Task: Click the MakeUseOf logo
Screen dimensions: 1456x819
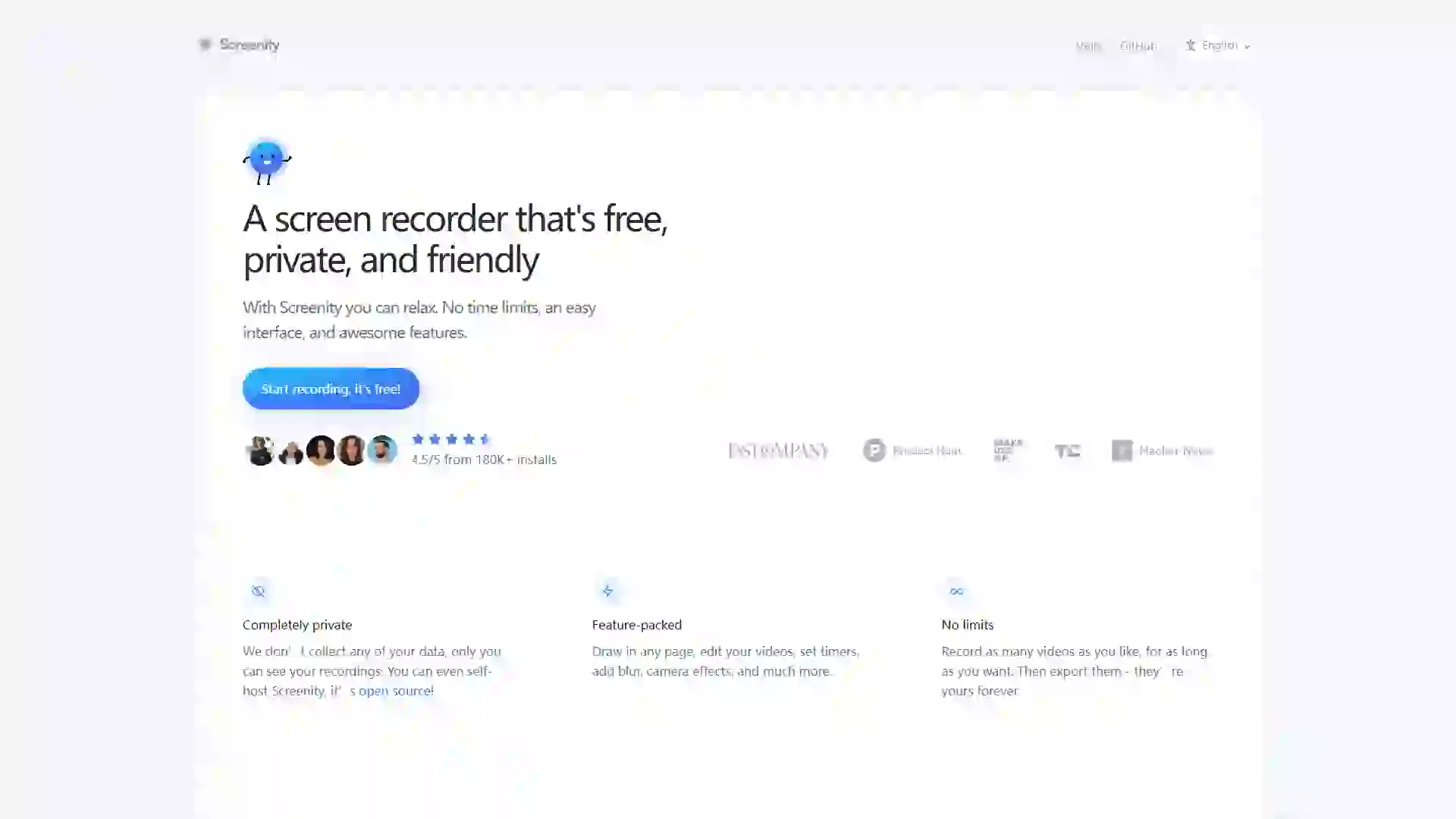Action: (x=1008, y=450)
